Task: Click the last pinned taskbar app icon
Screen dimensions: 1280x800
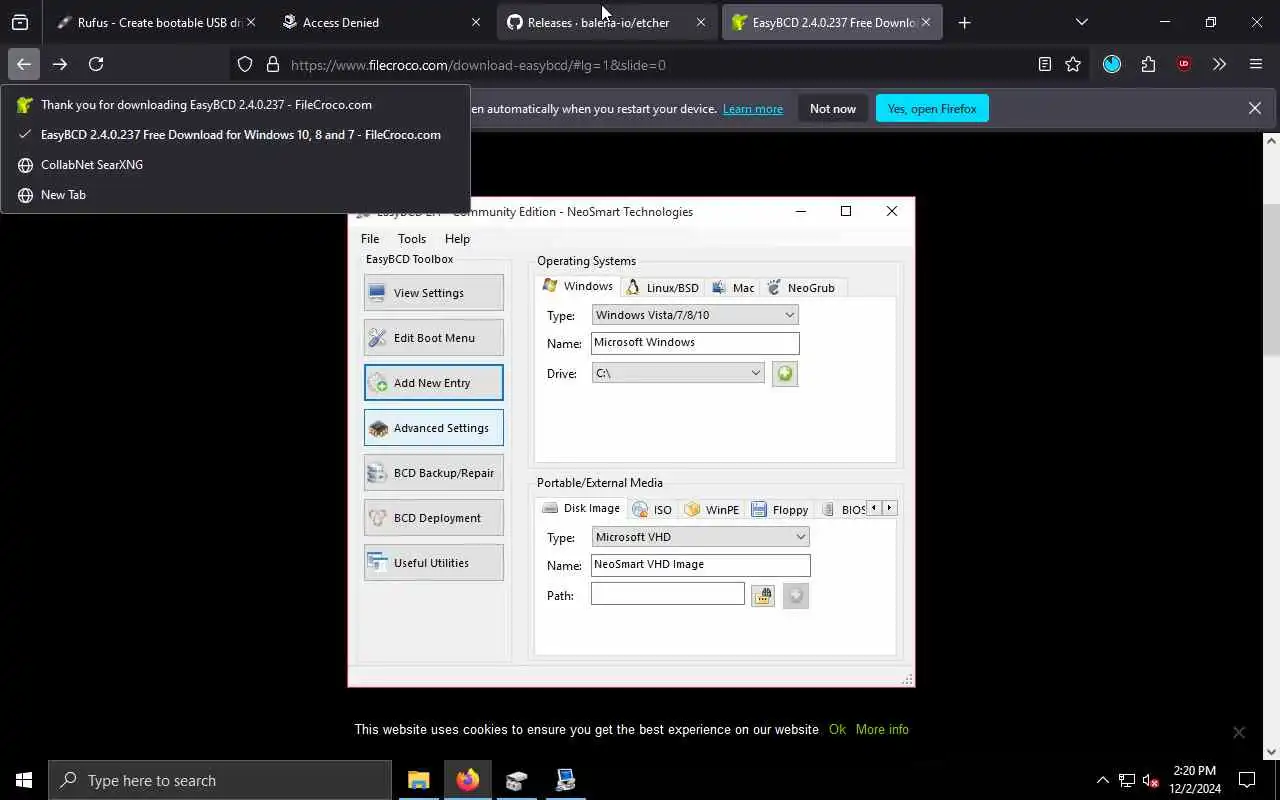Action: 565,780
